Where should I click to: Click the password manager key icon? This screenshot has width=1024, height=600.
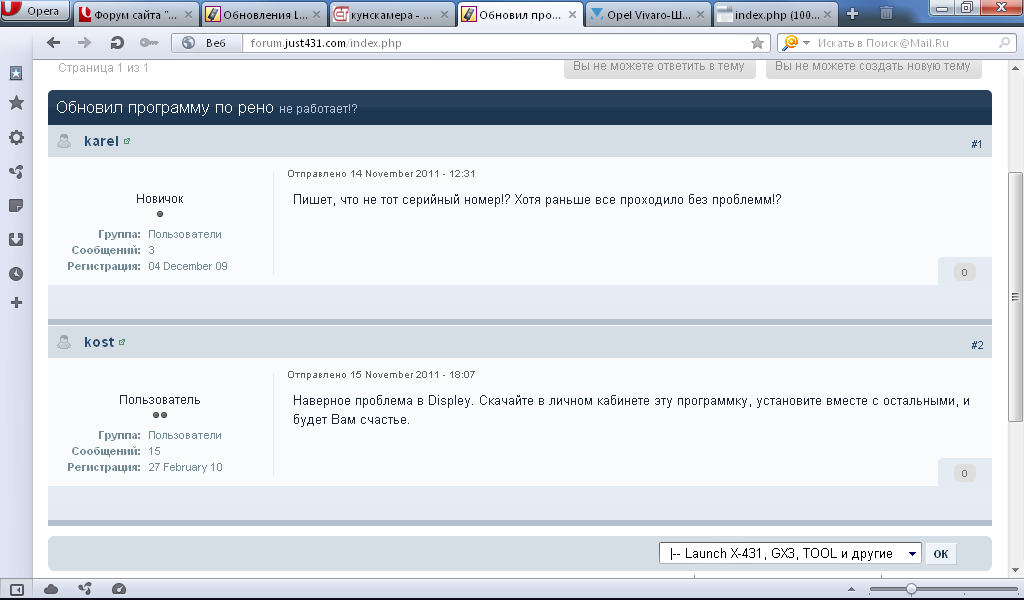[x=149, y=43]
